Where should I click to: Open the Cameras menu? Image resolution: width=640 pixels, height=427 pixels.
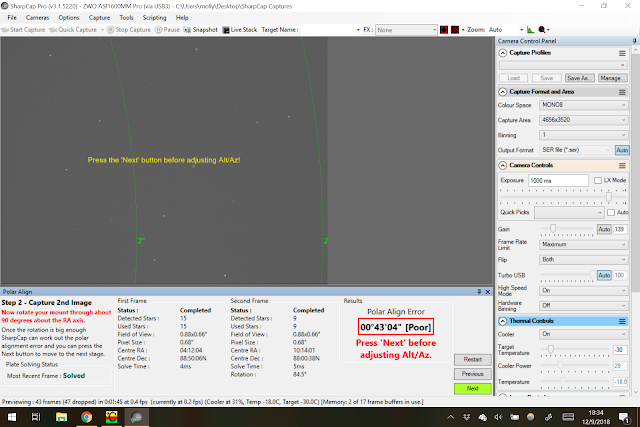[x=38, y=18]
